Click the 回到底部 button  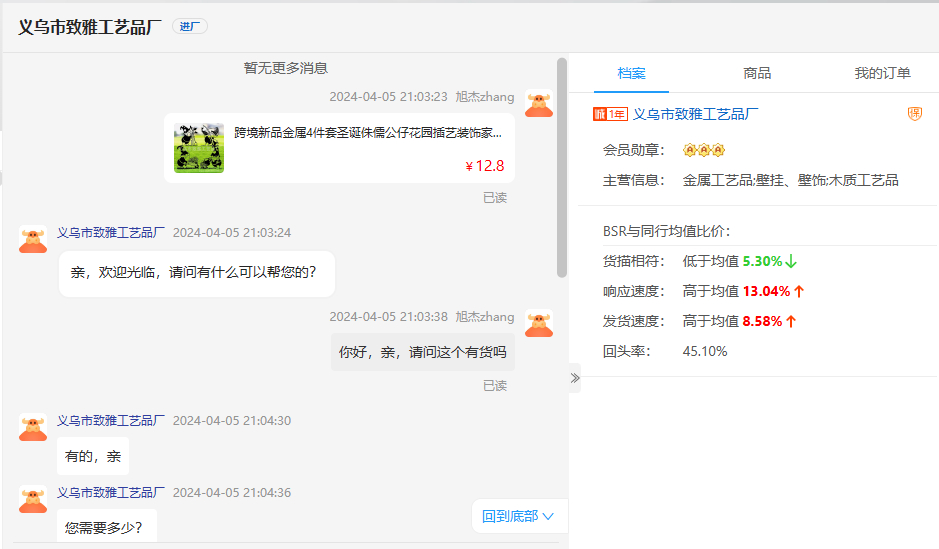coord(518,516)
